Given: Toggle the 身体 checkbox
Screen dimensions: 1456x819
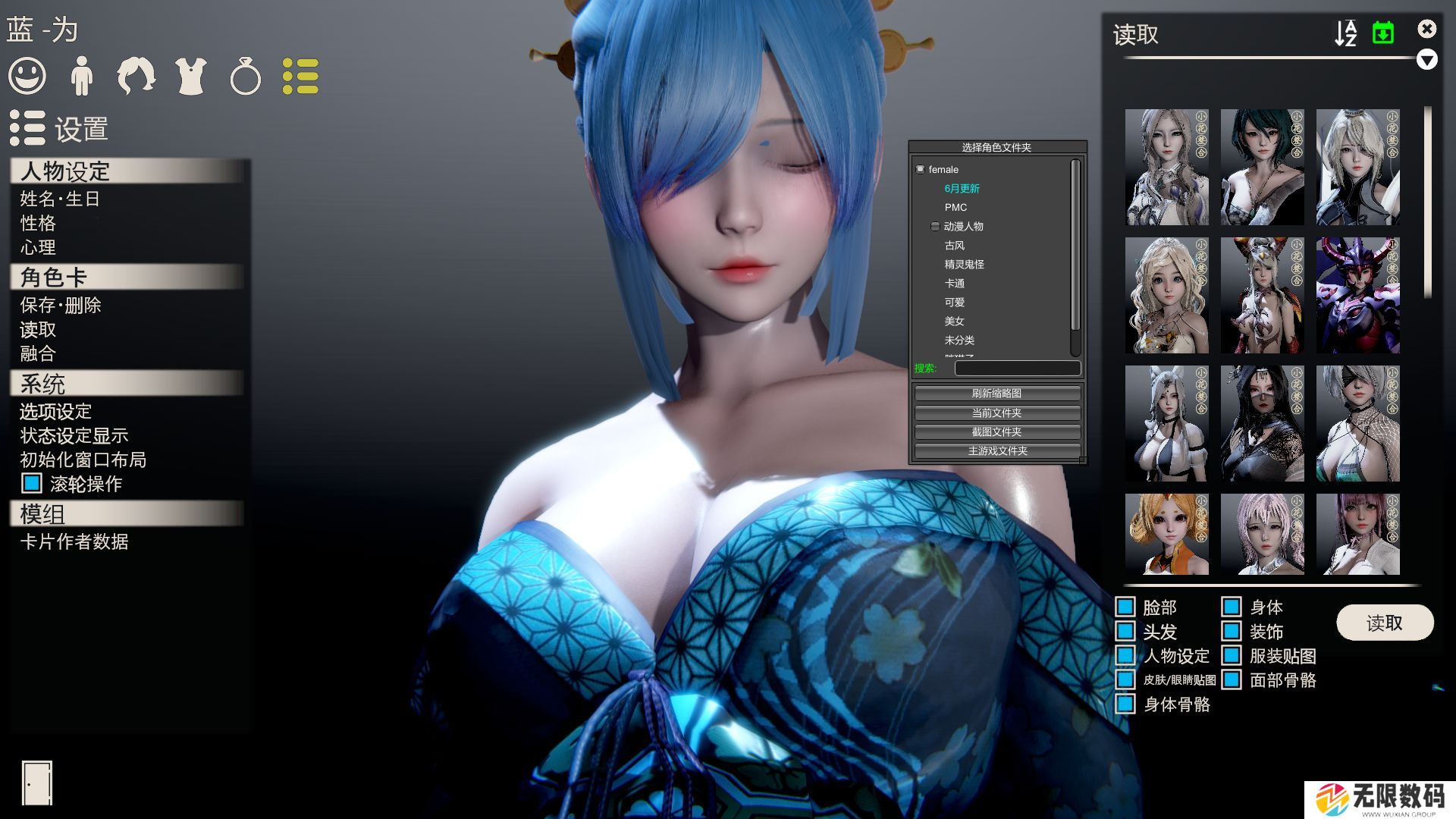Looking at the screenshot, I should 1232,607.
